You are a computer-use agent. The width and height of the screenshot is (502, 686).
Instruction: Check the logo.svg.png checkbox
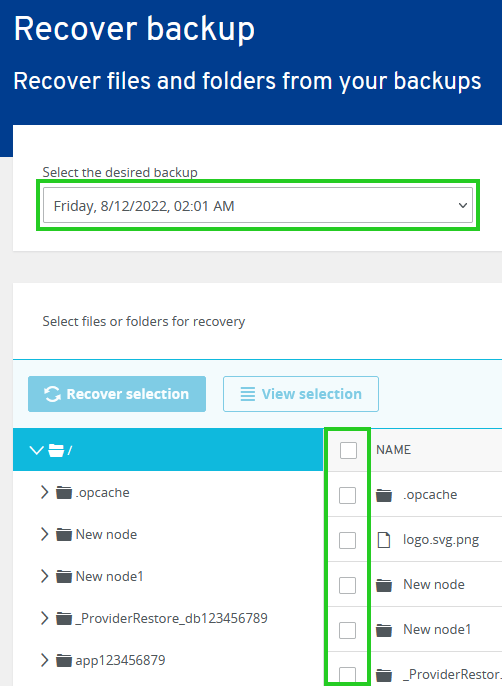tap(348, 540)
